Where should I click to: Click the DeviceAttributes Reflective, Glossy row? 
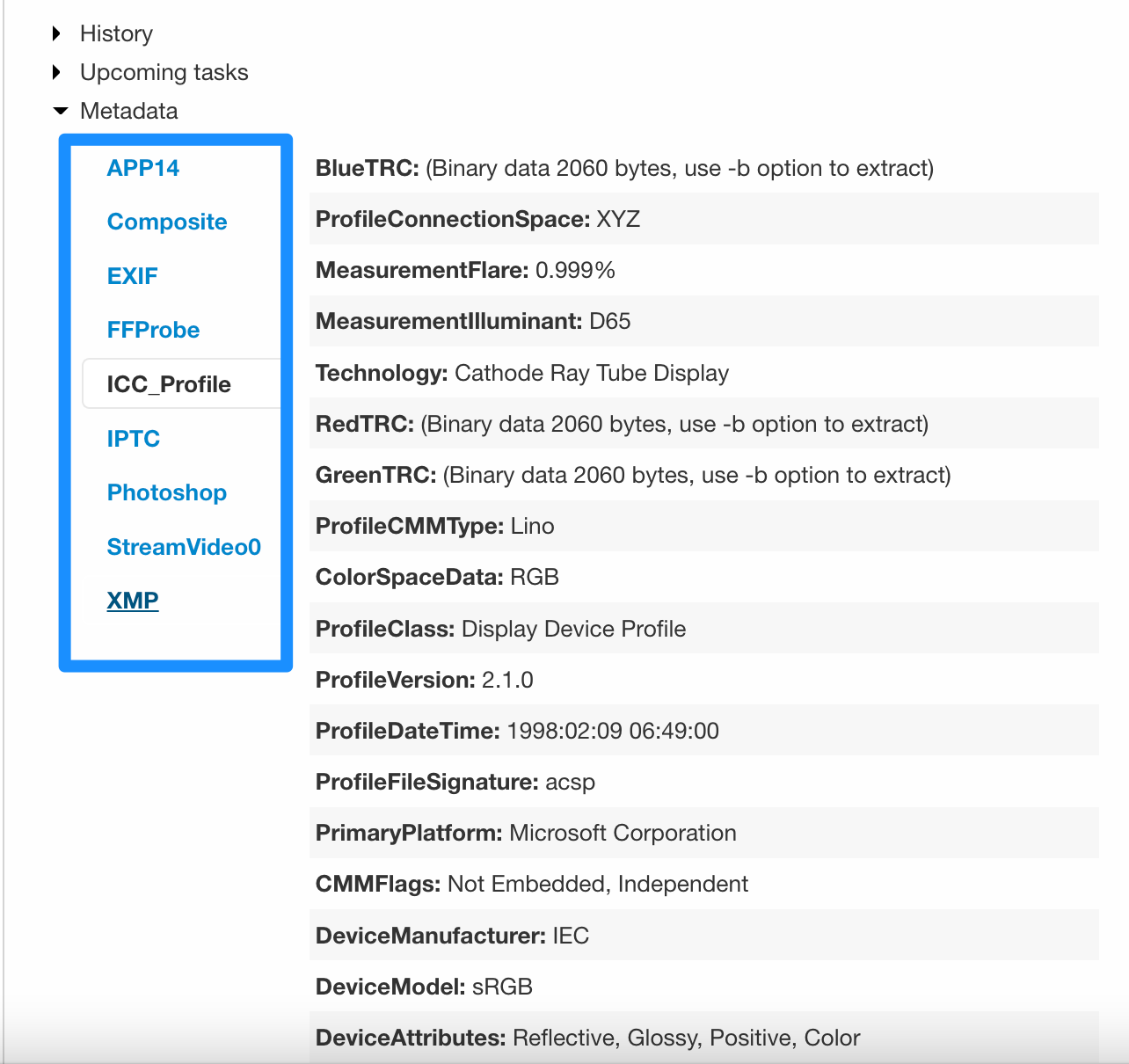pyautogui.click(x=704, y=1038)
